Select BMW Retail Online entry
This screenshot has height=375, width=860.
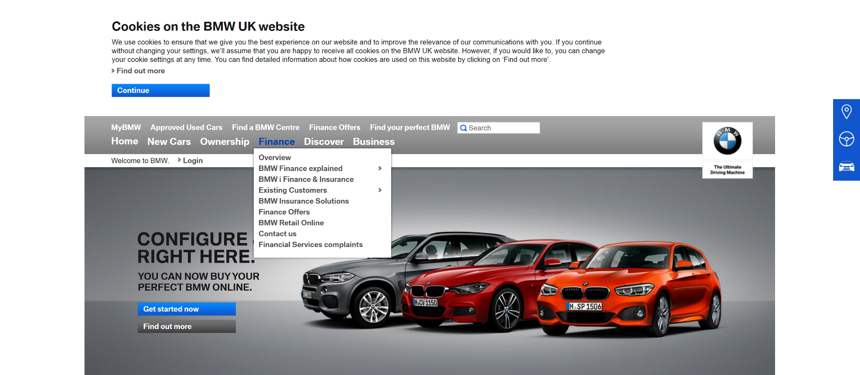point(291,223)
